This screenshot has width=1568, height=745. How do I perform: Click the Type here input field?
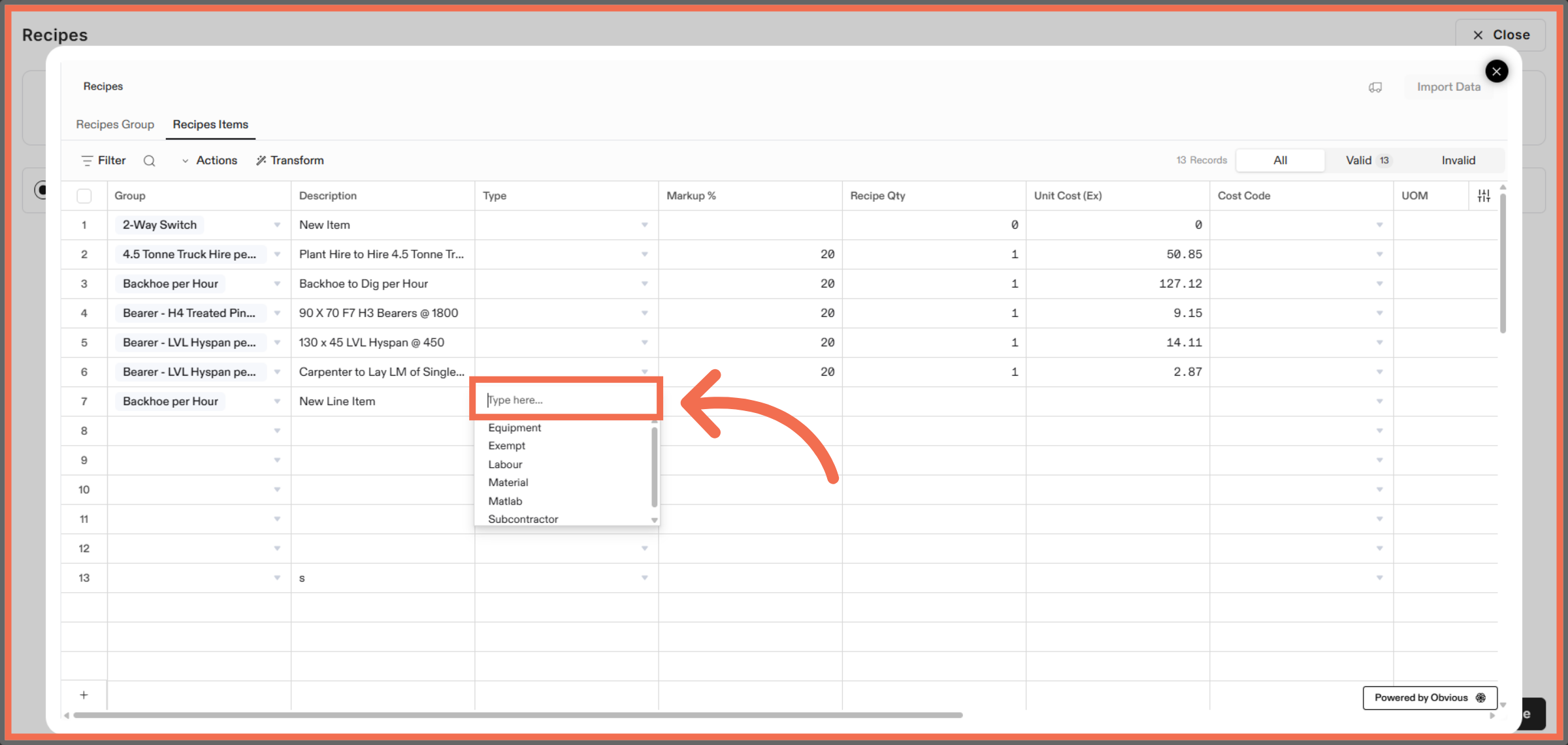click(566, 400)
